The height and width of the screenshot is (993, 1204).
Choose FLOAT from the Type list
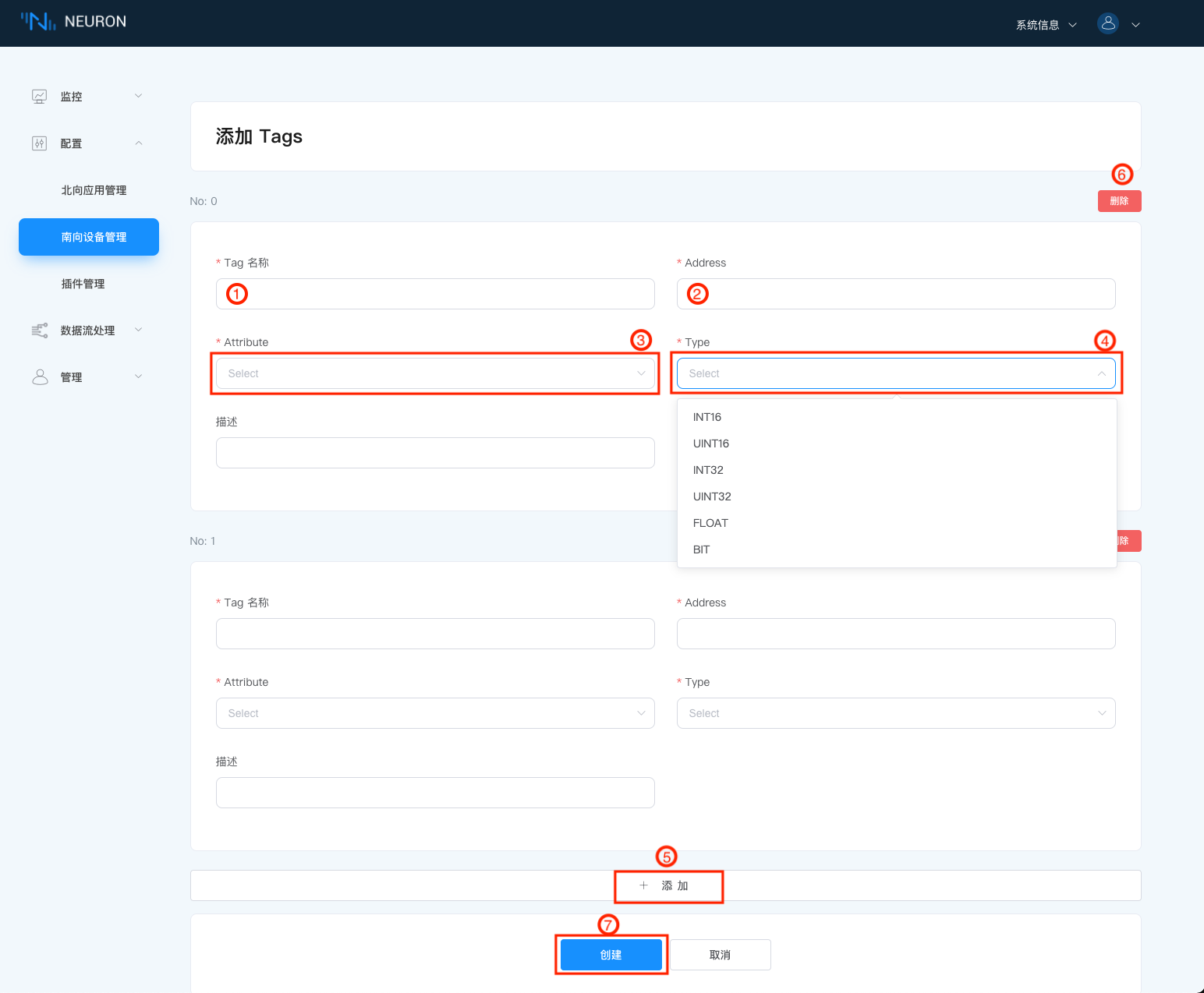(x=897, y=523)
